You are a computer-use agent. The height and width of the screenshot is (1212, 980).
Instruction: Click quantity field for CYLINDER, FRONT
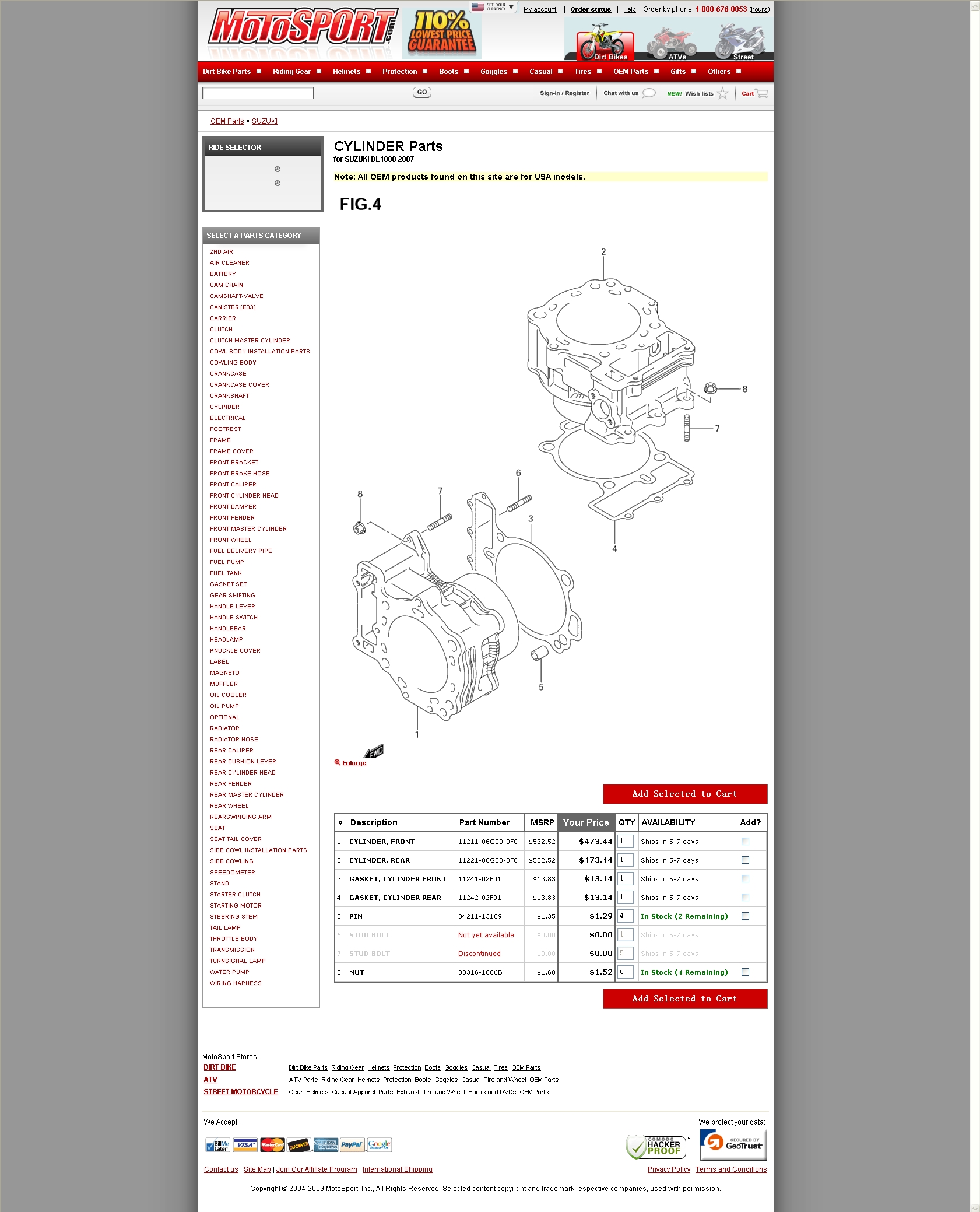point(626,841)
